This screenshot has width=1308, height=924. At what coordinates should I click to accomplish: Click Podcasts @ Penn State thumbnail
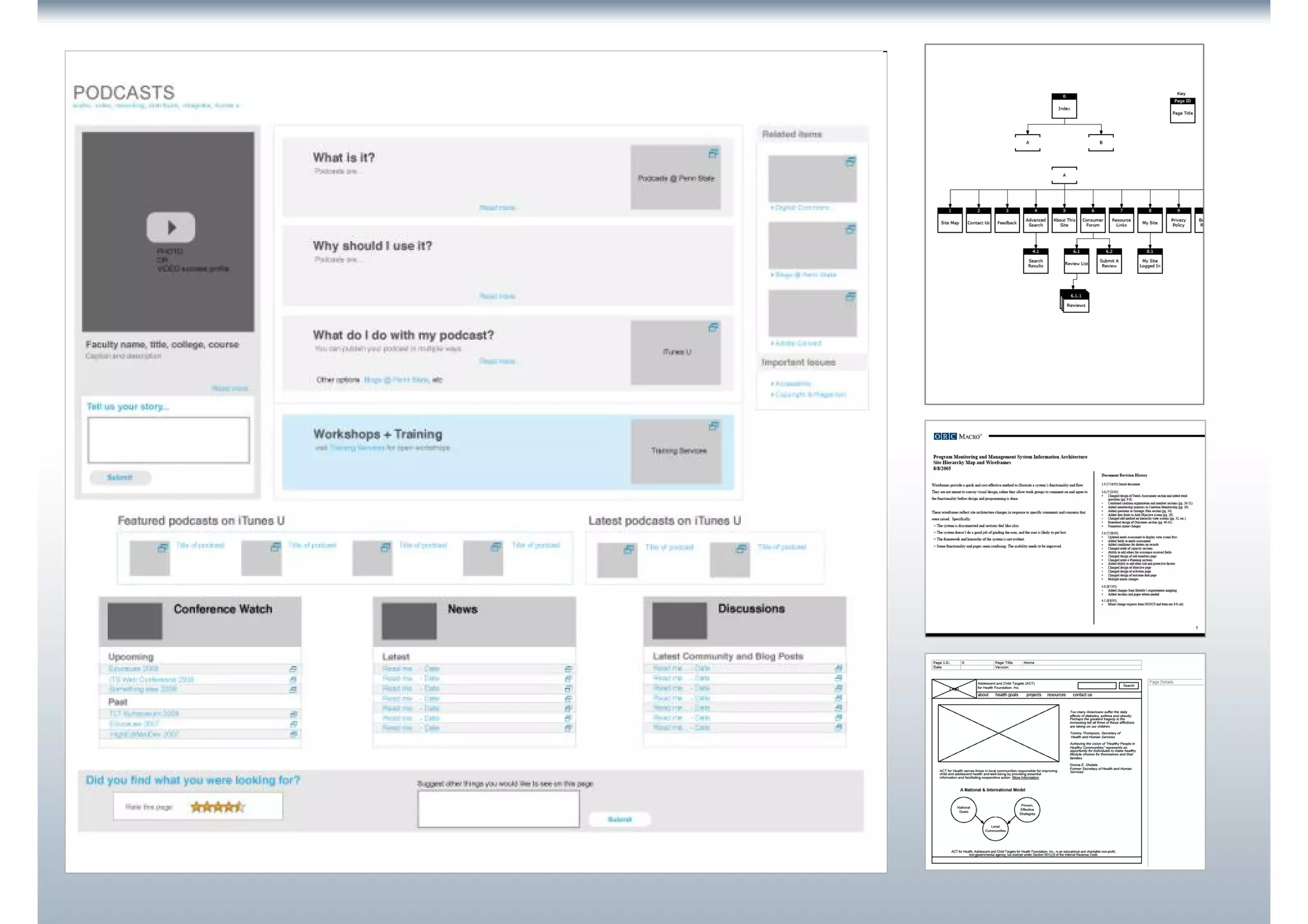[x=676, y=177]
